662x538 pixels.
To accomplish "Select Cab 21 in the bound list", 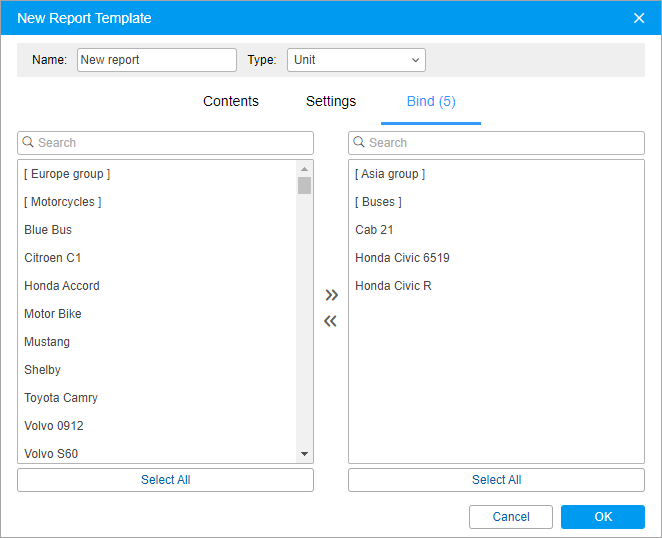I will pos(374,230).
